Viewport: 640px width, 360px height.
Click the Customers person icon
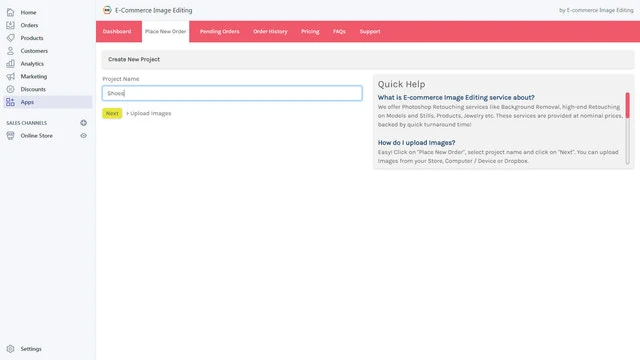click(x=10, y=51)
